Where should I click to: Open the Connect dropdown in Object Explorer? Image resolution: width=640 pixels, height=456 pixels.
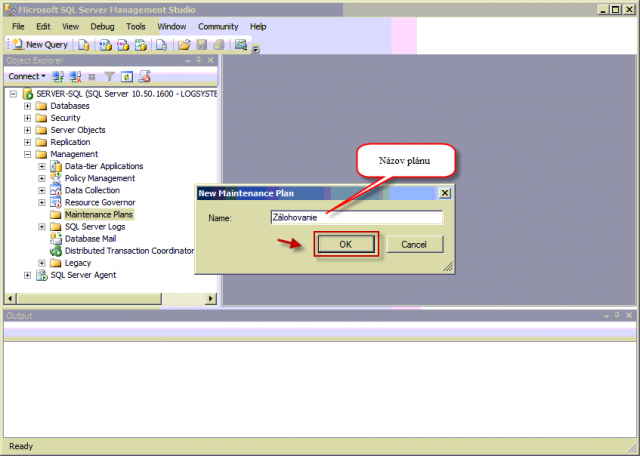click(27, 76)
